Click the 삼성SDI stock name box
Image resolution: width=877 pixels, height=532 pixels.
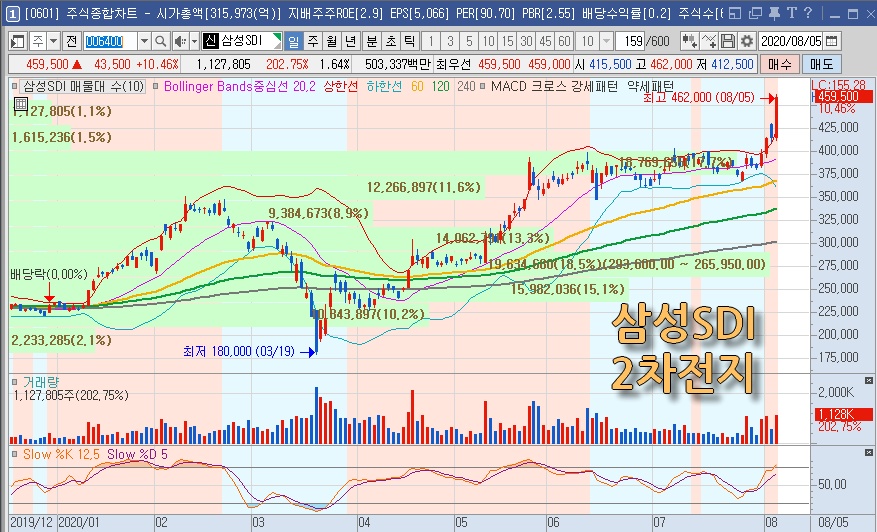coord(242,41)
